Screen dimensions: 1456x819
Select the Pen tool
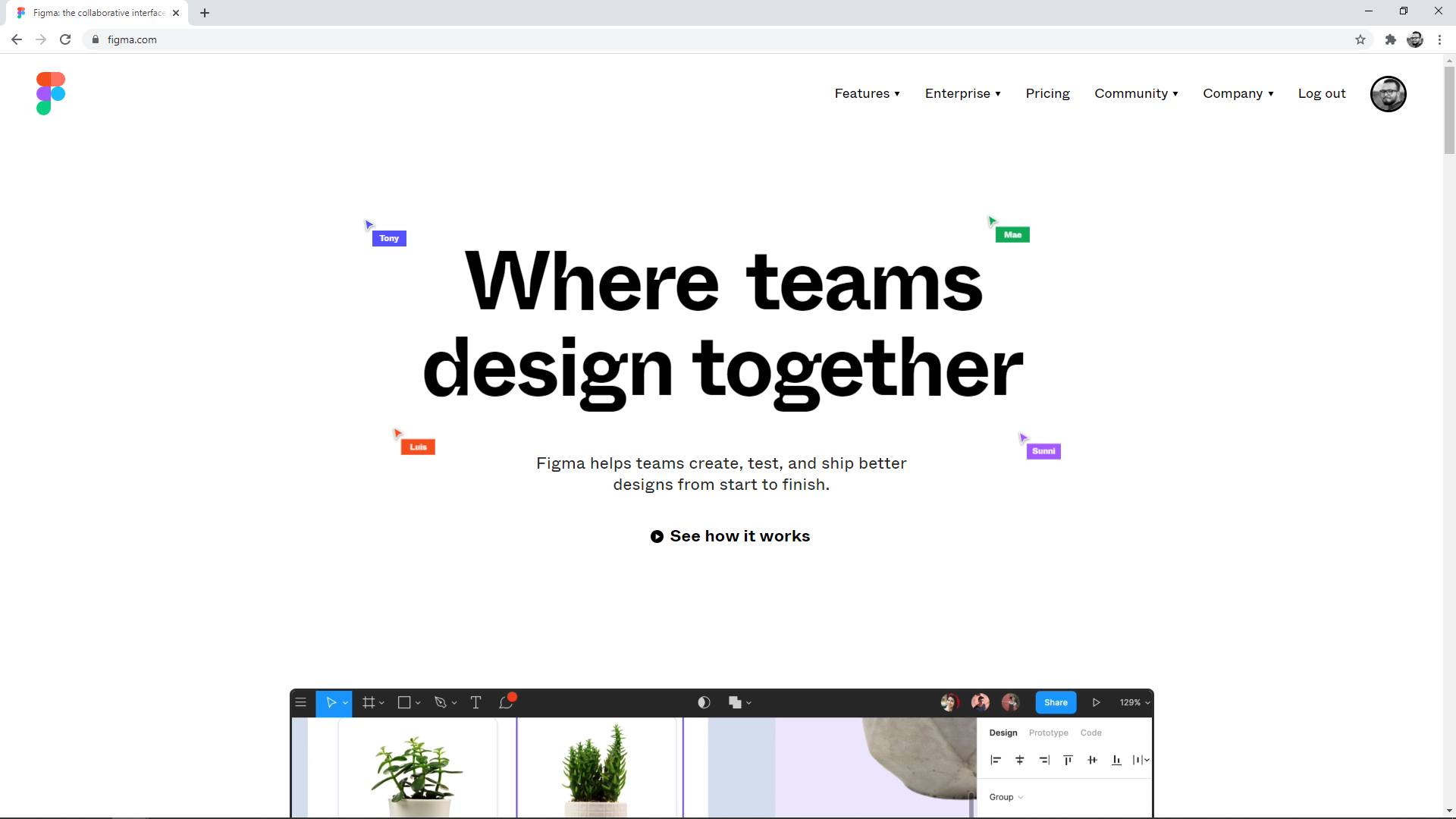click(442, 702)
